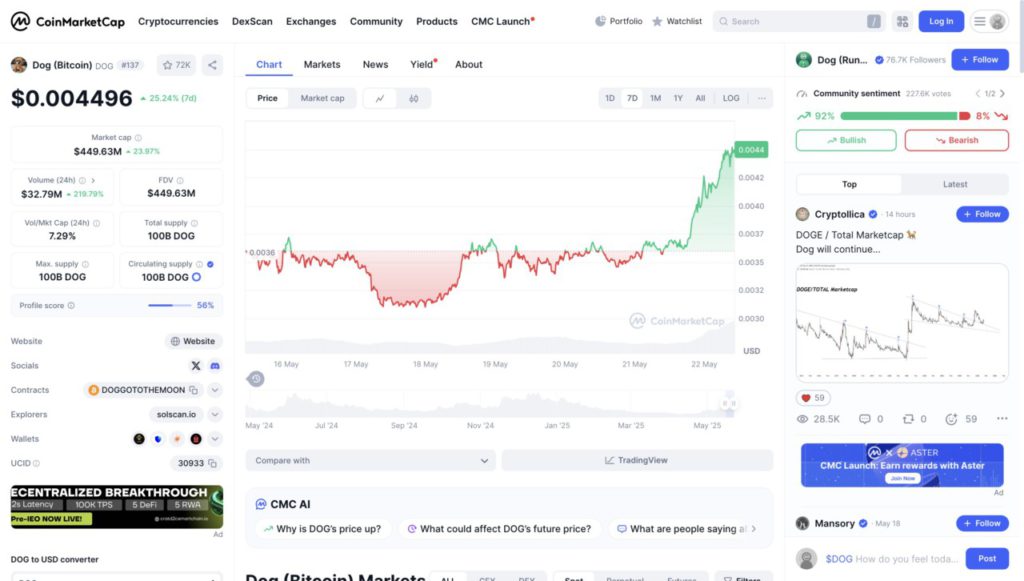Screen dimensions: 1024x581
Task: Toggle LOG scale on chart
Action: point(731,98)
